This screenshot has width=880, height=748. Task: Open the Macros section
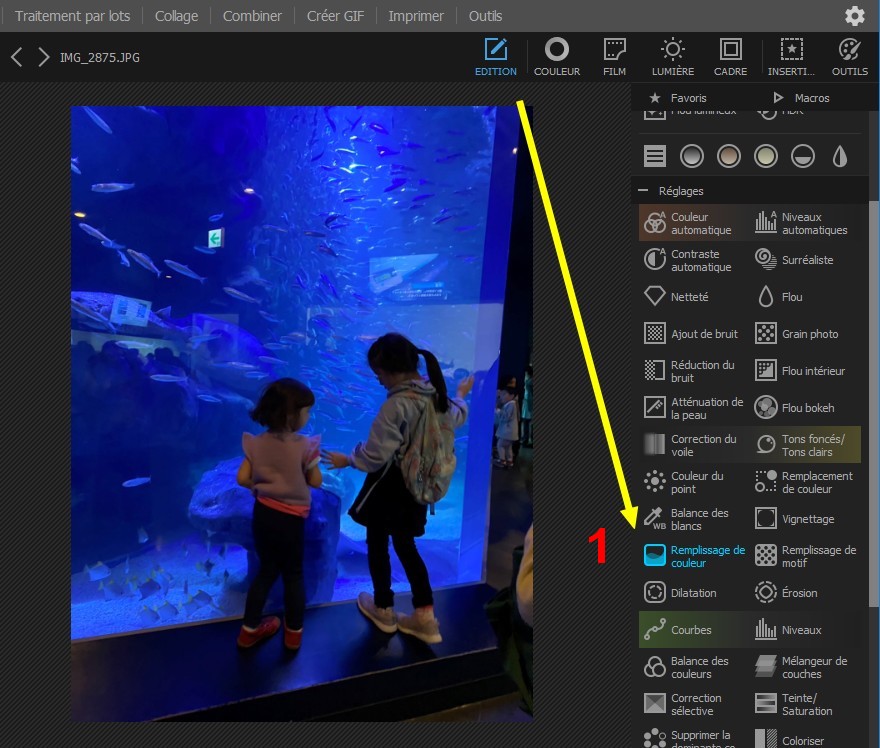[801, 98]
